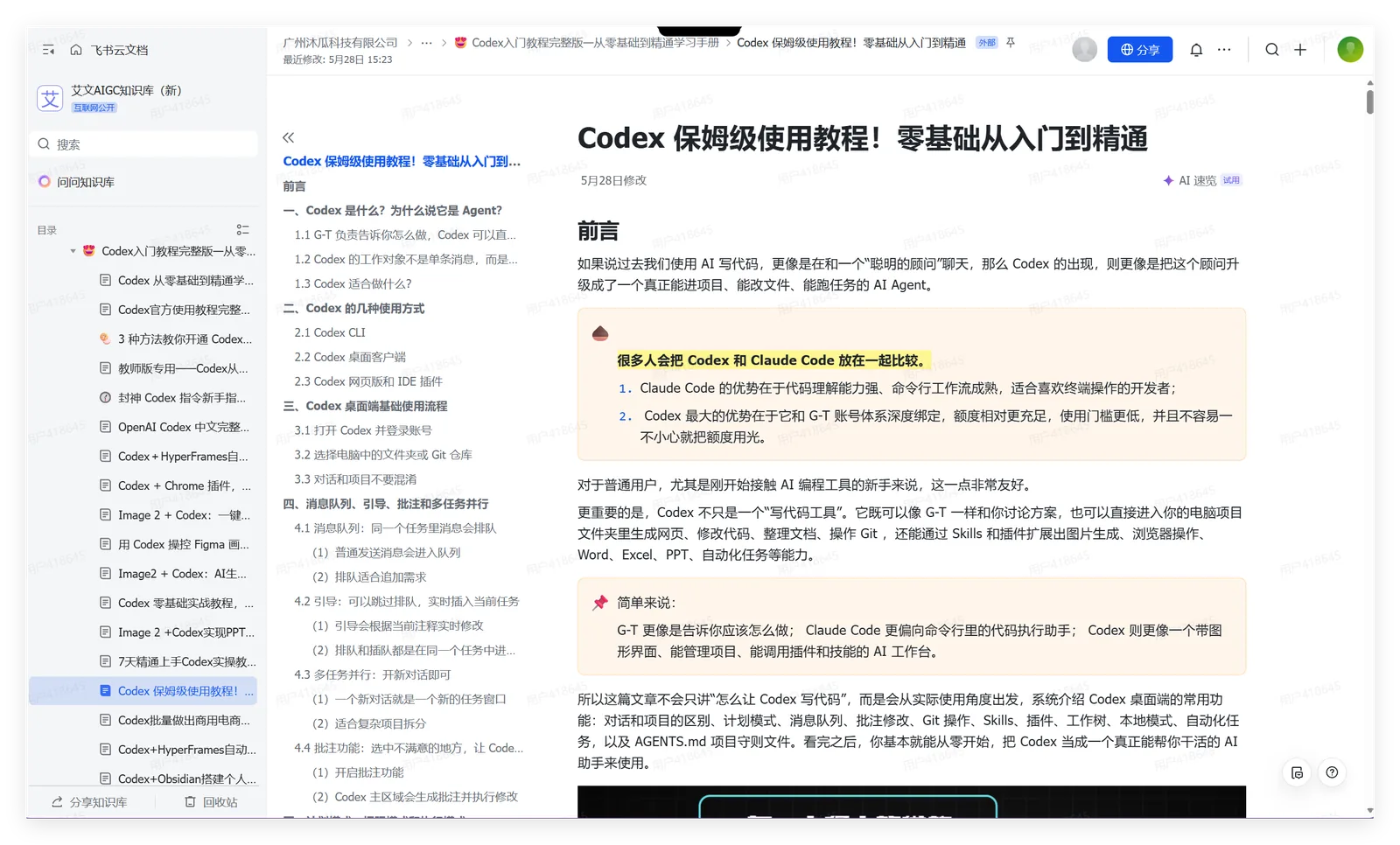Open the 回收站 recycle bin

pyautogui.click(x=211, y=802)
